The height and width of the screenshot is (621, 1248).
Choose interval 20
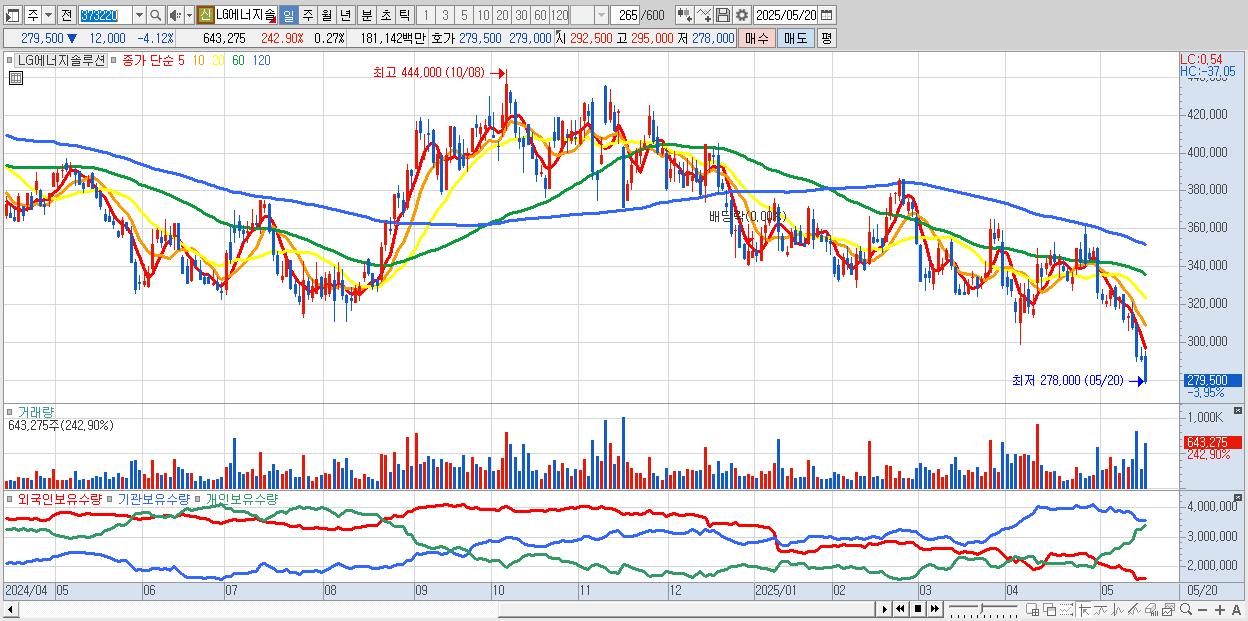tap(502, 15)
